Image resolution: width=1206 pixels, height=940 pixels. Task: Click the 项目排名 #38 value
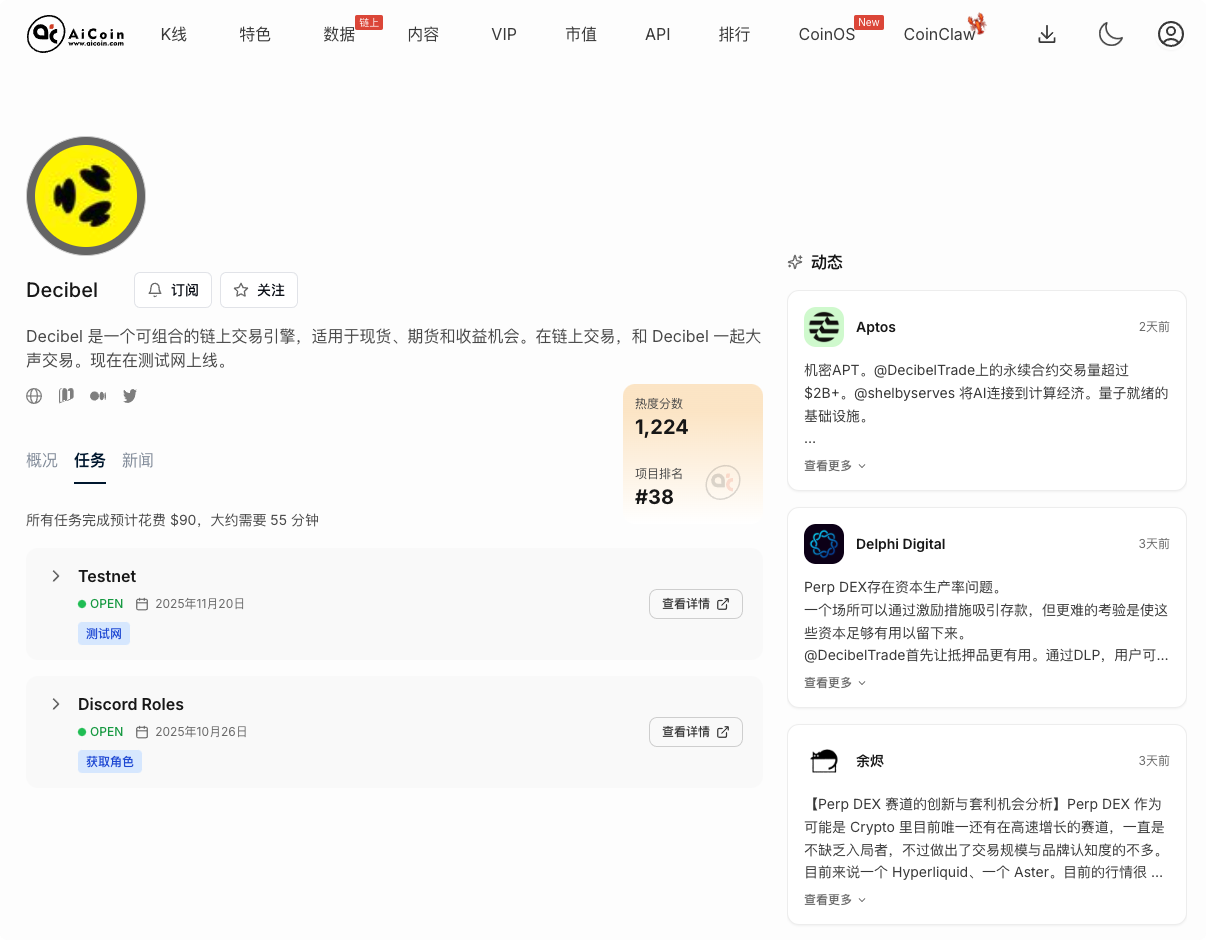tap(654, 497)
